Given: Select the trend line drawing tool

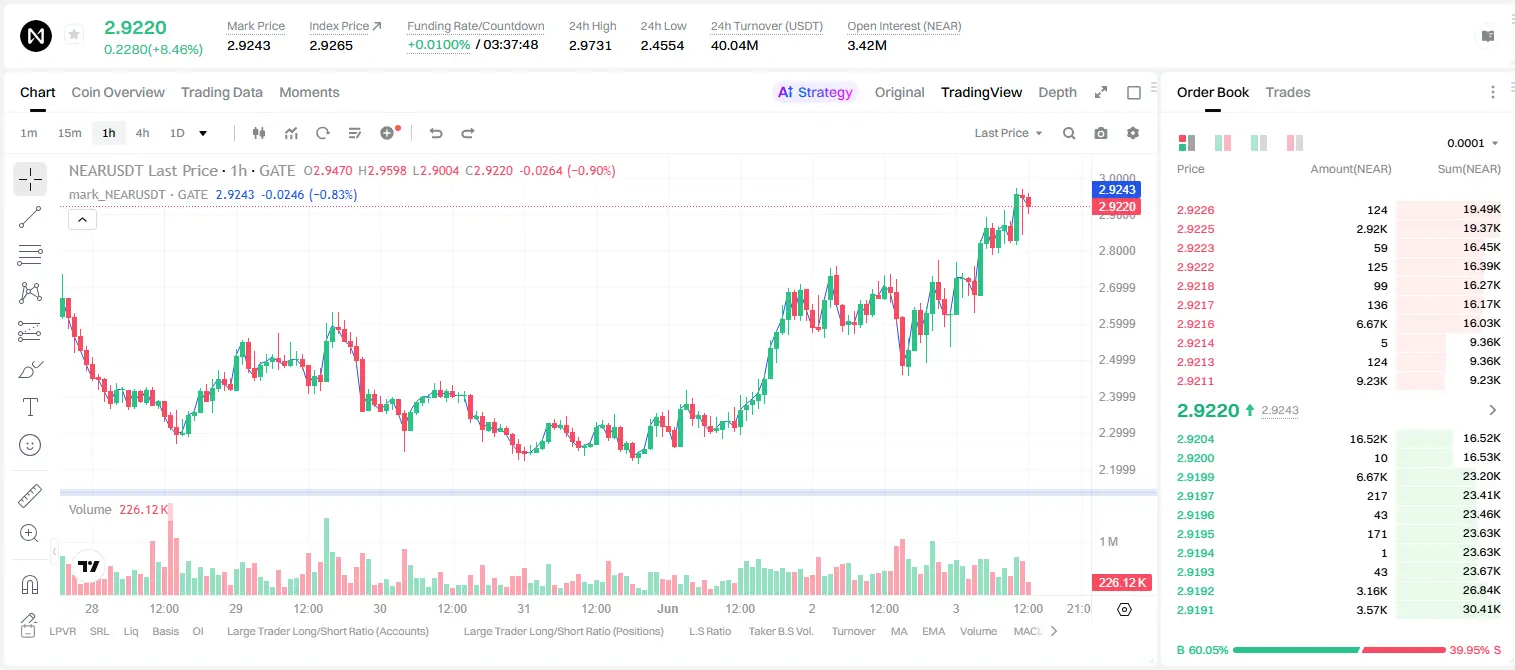Looking at the screenshot, I should 30,217.
